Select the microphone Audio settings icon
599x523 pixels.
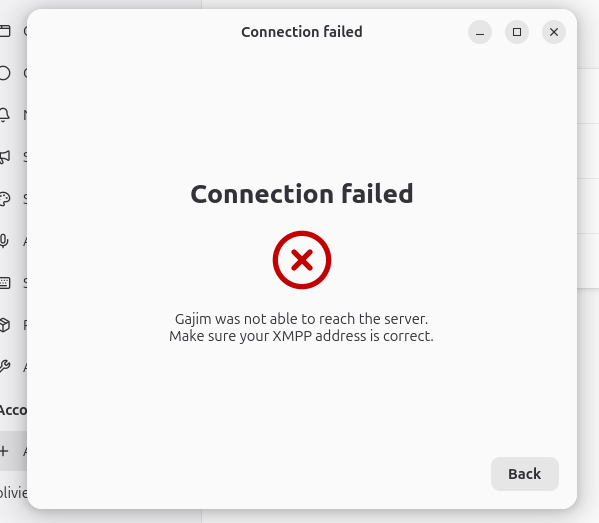[4, 241]
